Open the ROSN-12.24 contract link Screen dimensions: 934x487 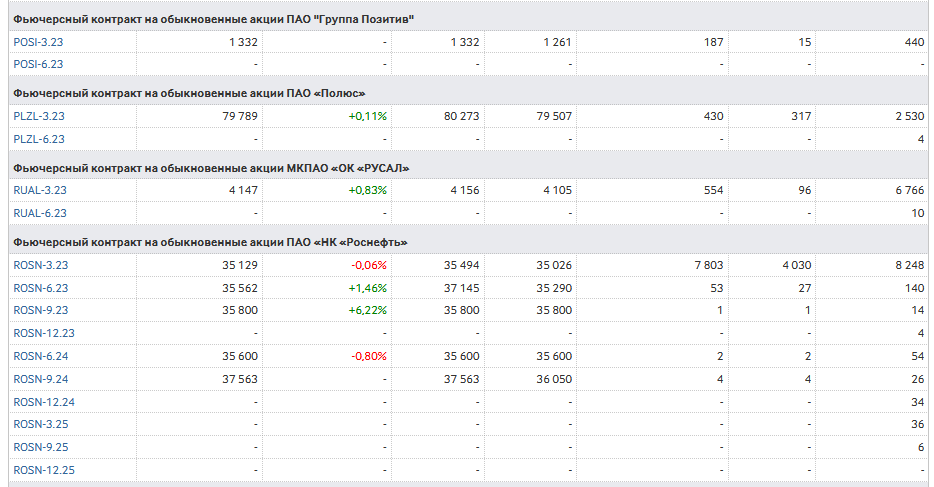(44, 402)
